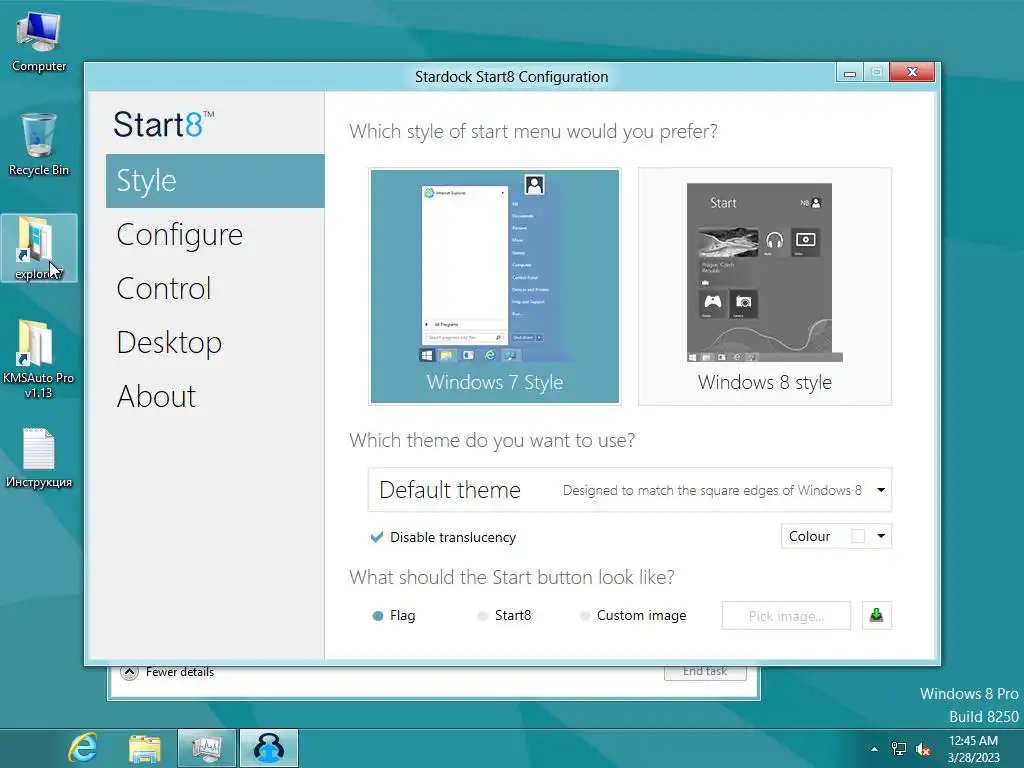This screenshot has width=1024, height=768.
Task: Open File Explorer from the taskbar
Action: 144,748
